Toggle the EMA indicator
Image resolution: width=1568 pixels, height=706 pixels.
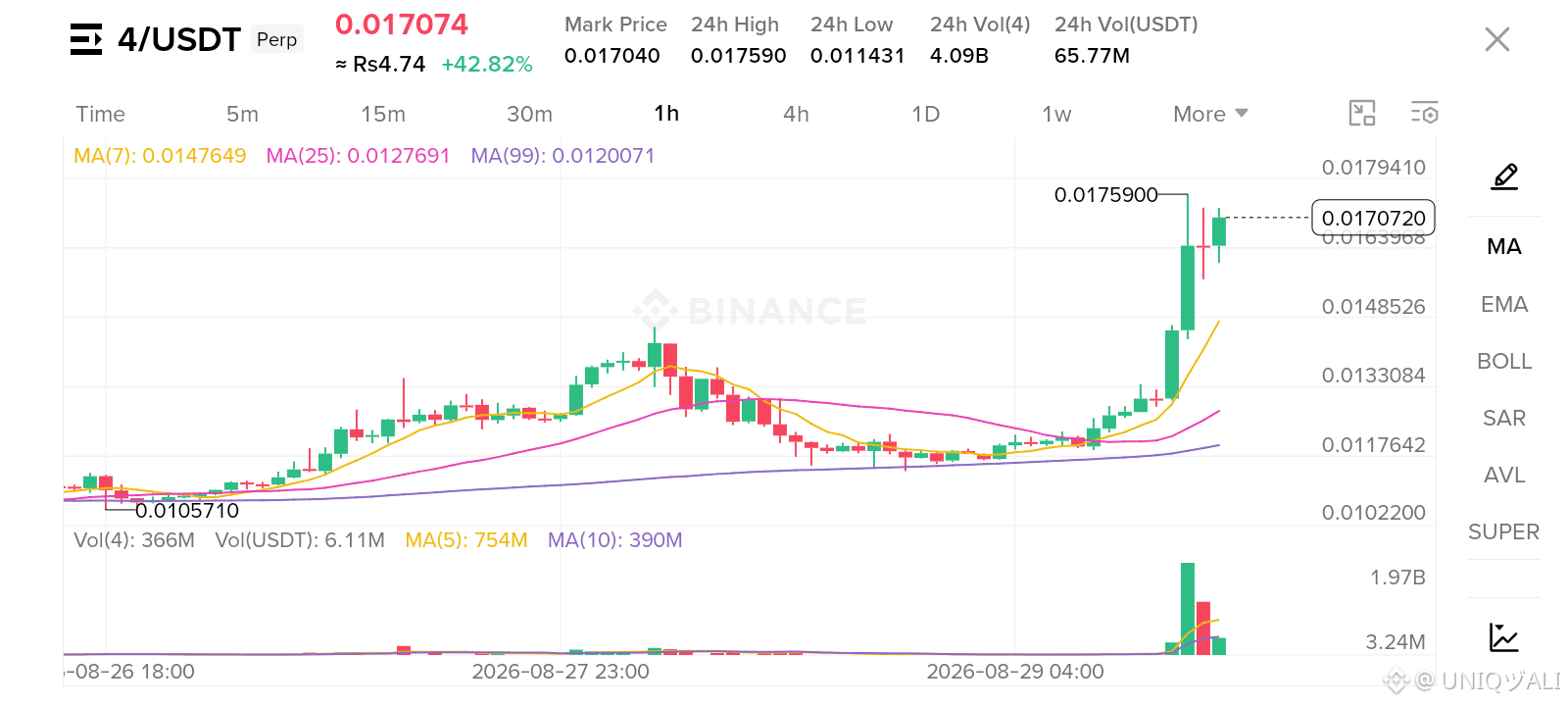(x=1503, y=304)
